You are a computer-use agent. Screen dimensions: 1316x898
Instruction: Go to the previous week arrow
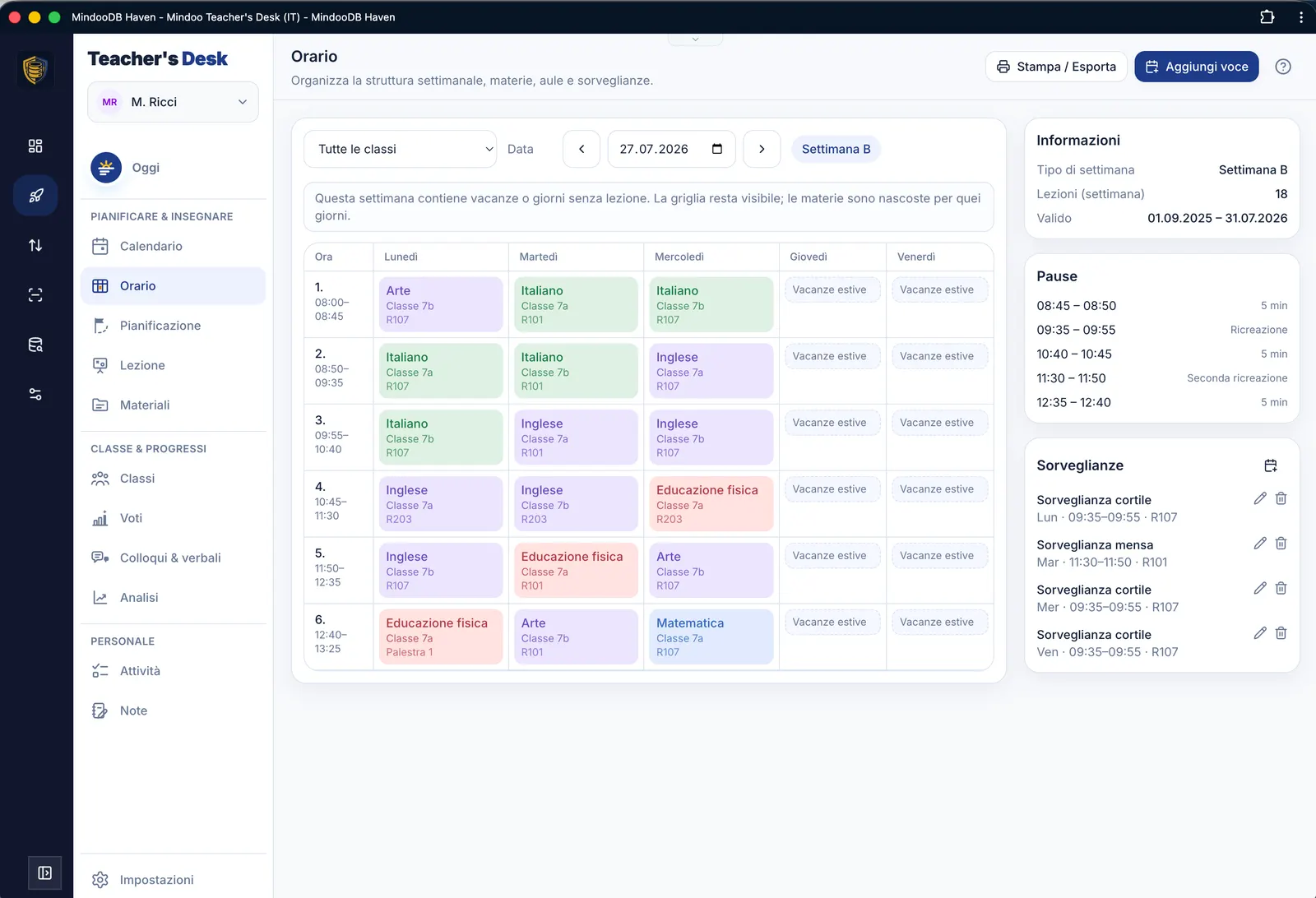582,149
